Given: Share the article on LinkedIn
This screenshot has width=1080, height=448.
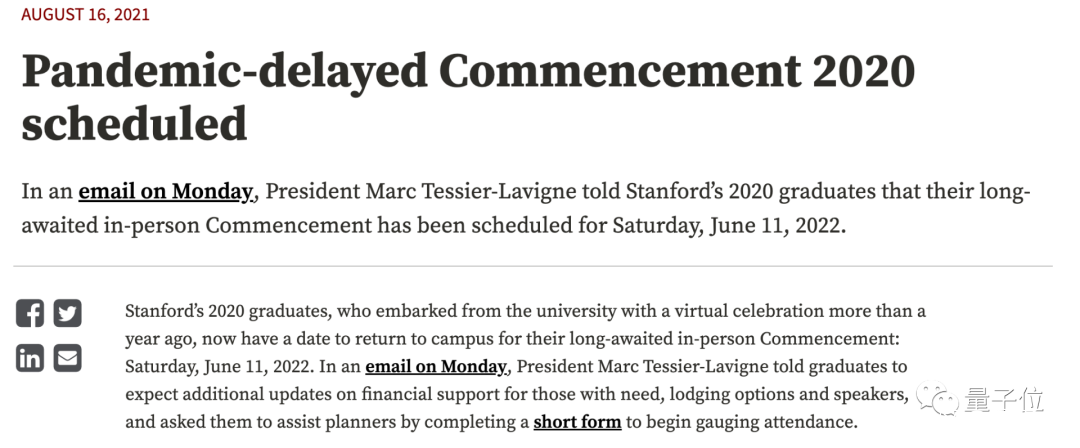Looking at the screenshot, I should click(x=30, y=358).
